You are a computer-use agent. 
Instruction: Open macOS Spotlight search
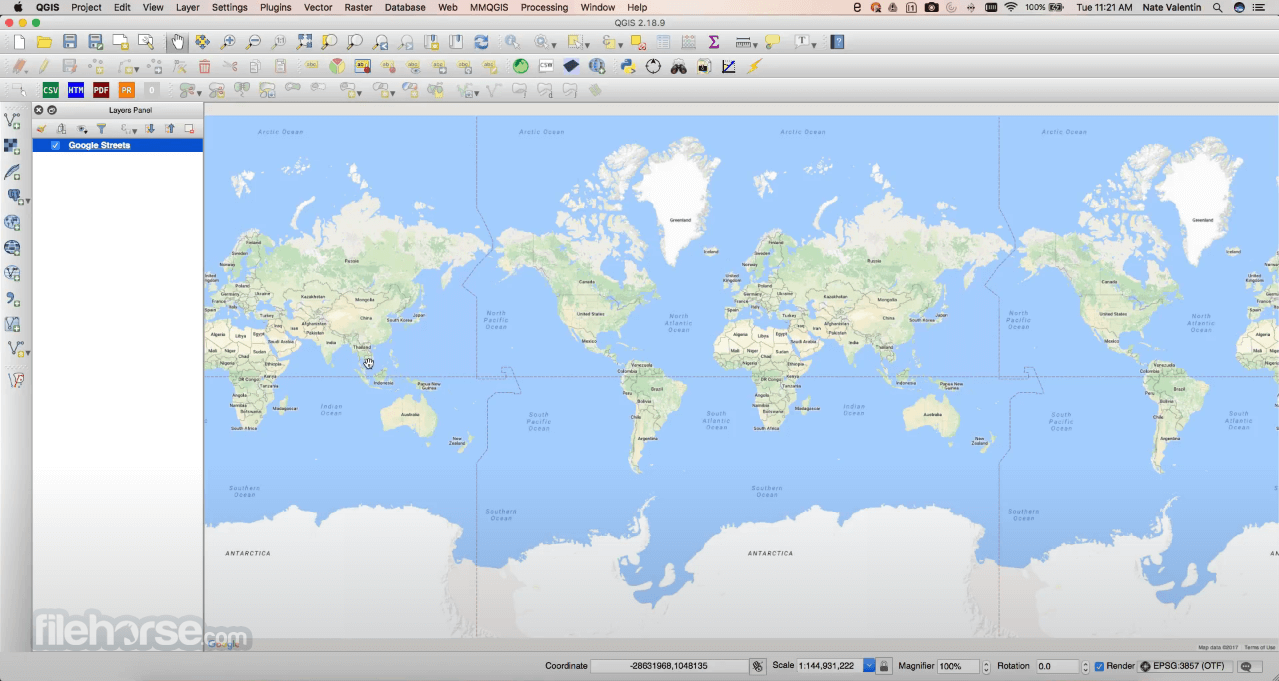click(1217, 7)
